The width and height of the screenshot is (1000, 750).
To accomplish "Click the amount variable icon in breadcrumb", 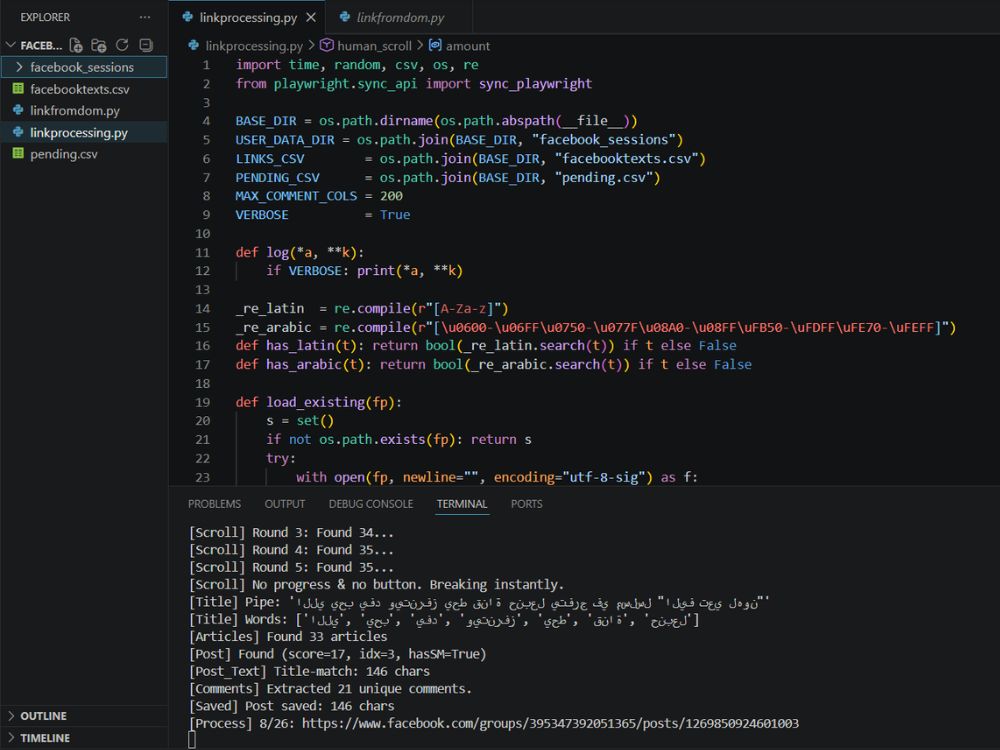I will click(435, 45).
